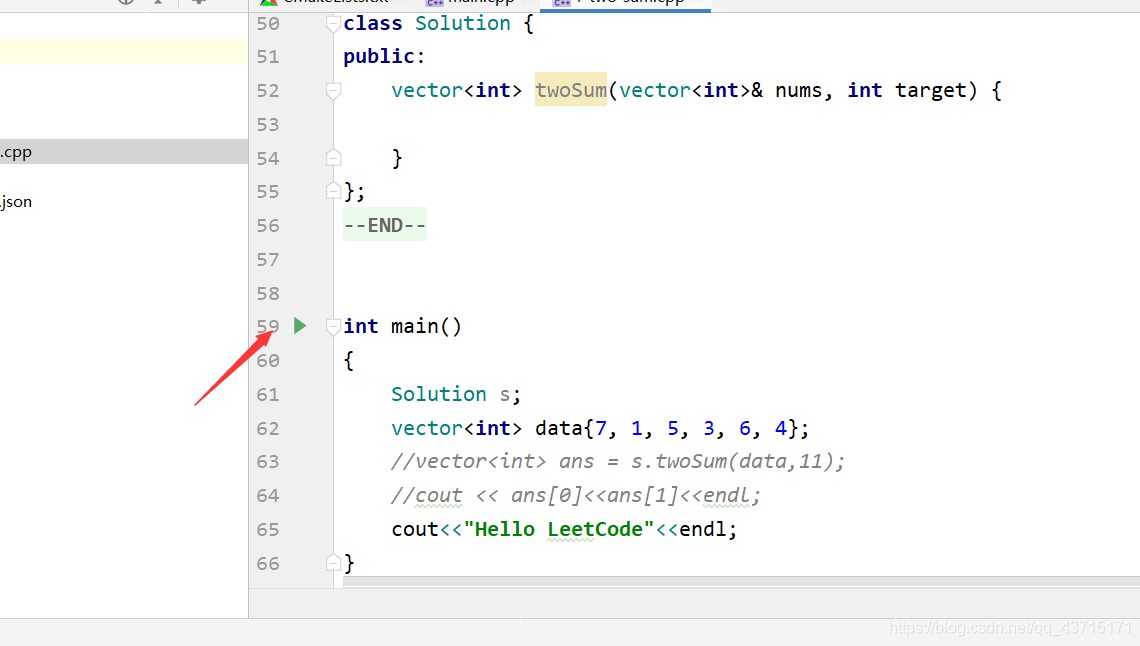Click the "Hello LeetCode" string literal
1140x646 pixels.
tap(558, 529)
